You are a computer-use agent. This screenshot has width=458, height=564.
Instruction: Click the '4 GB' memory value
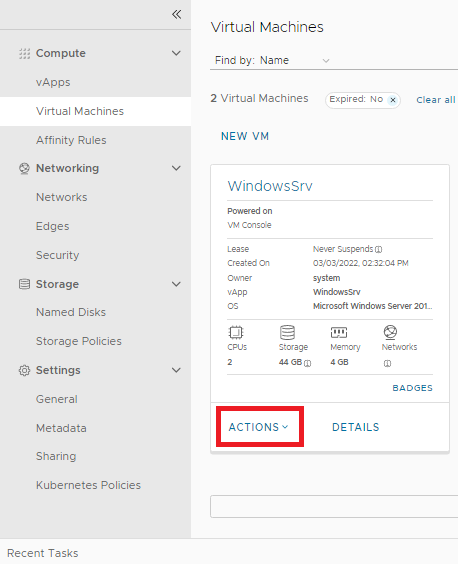(339, 362)
